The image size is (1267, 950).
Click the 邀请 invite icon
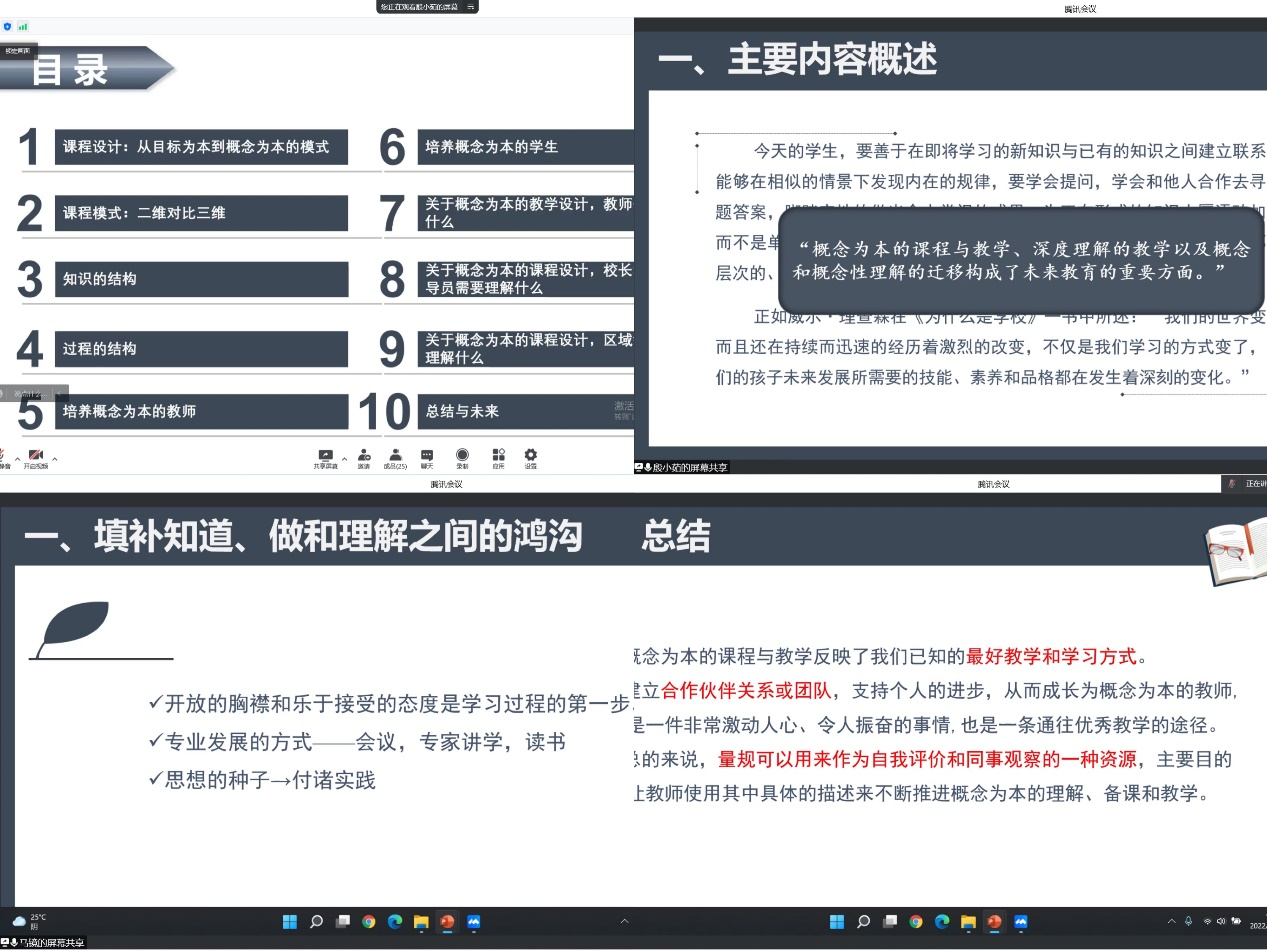tap(364, 457)
